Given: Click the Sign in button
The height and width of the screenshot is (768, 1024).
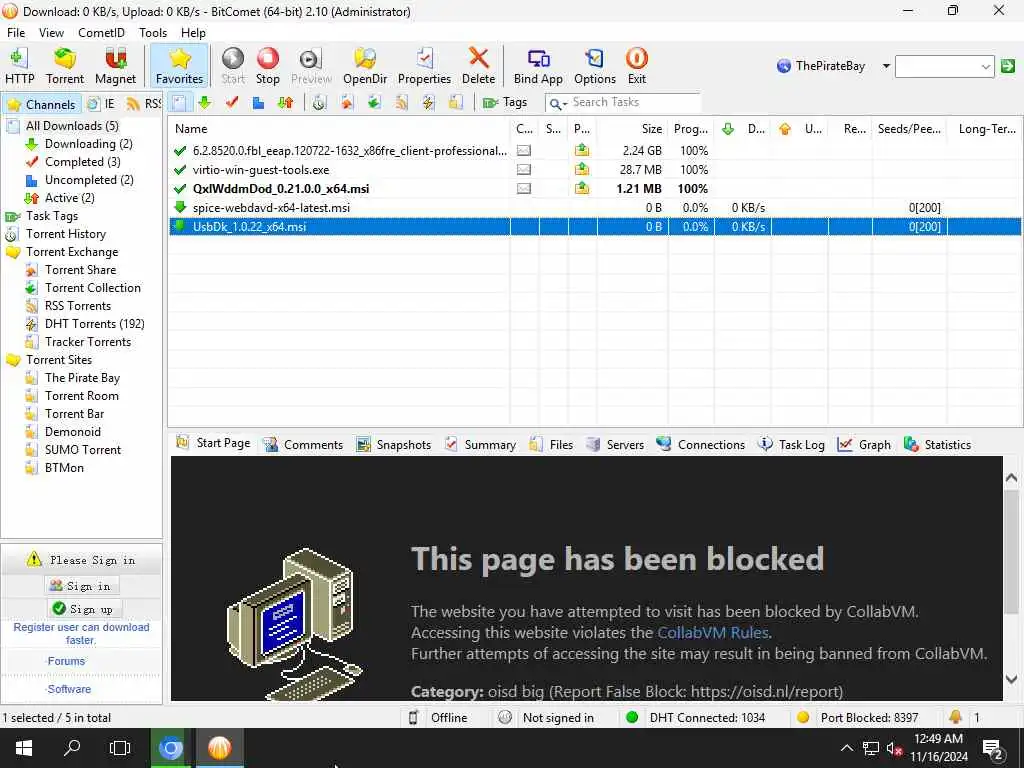Looking at the screenshot, I should [x=82, y=586].
